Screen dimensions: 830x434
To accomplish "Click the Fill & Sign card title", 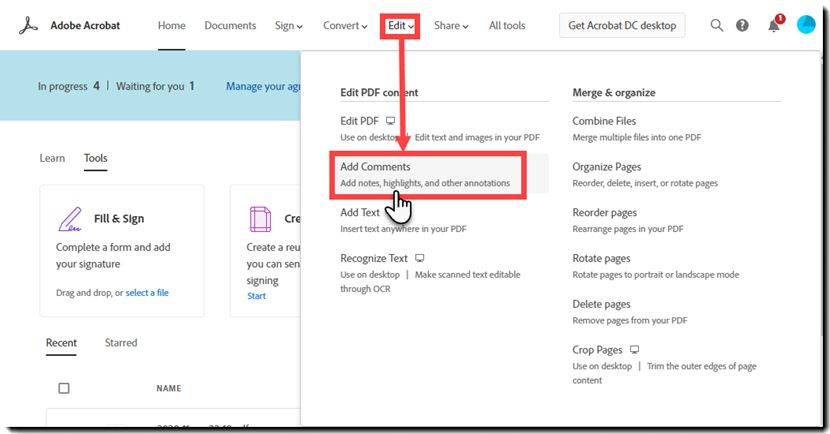I will (119, 219).
